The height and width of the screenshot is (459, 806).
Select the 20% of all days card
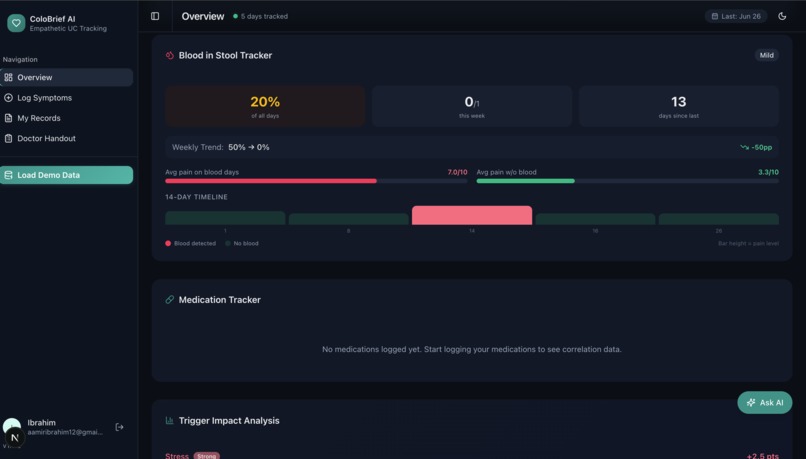click(x=265, y=106)
